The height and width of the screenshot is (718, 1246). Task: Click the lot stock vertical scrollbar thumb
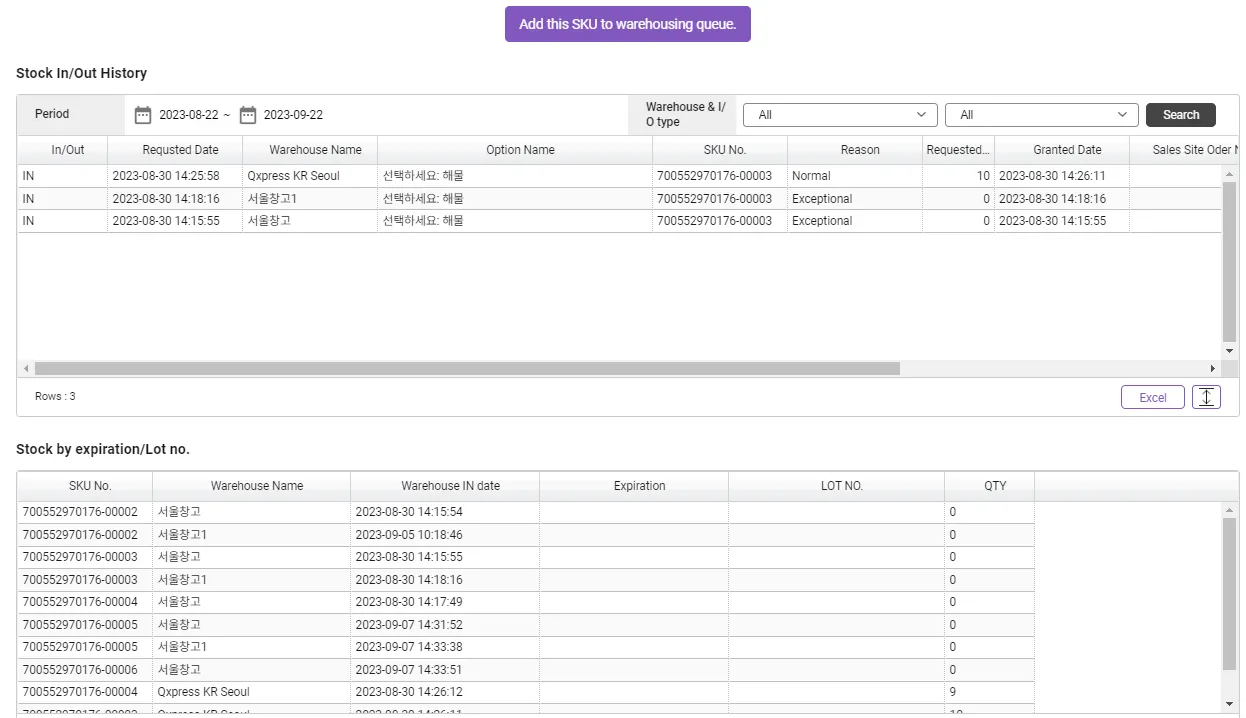[x=1229, y=593]
